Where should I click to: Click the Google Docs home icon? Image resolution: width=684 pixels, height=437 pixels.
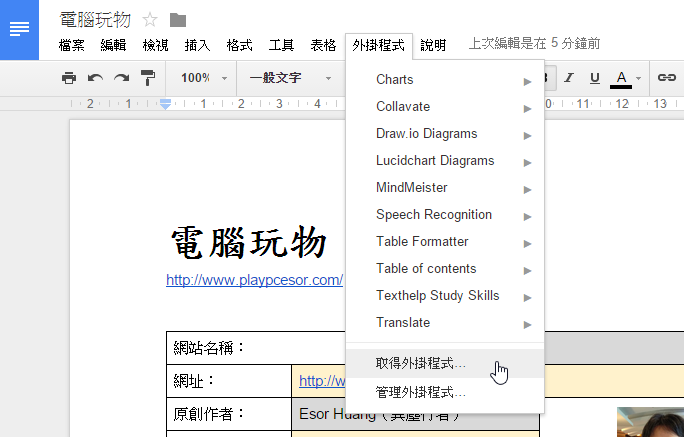click(19, 30)
